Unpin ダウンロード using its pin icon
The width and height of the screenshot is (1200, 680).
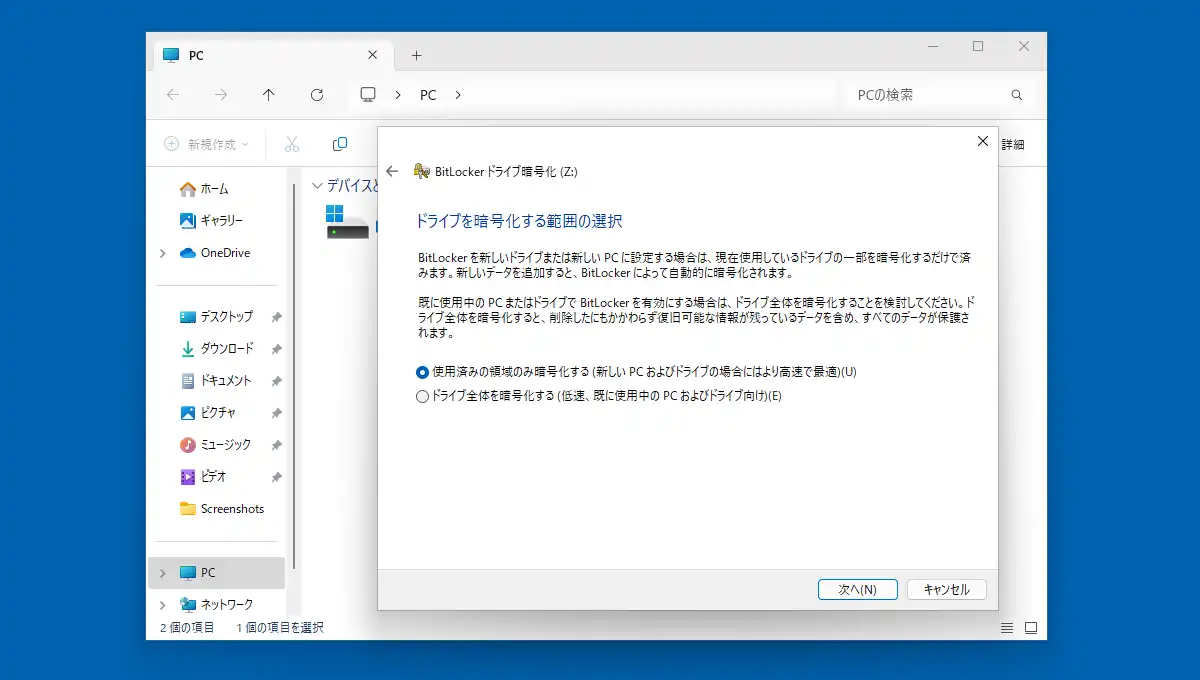point(276,349)
